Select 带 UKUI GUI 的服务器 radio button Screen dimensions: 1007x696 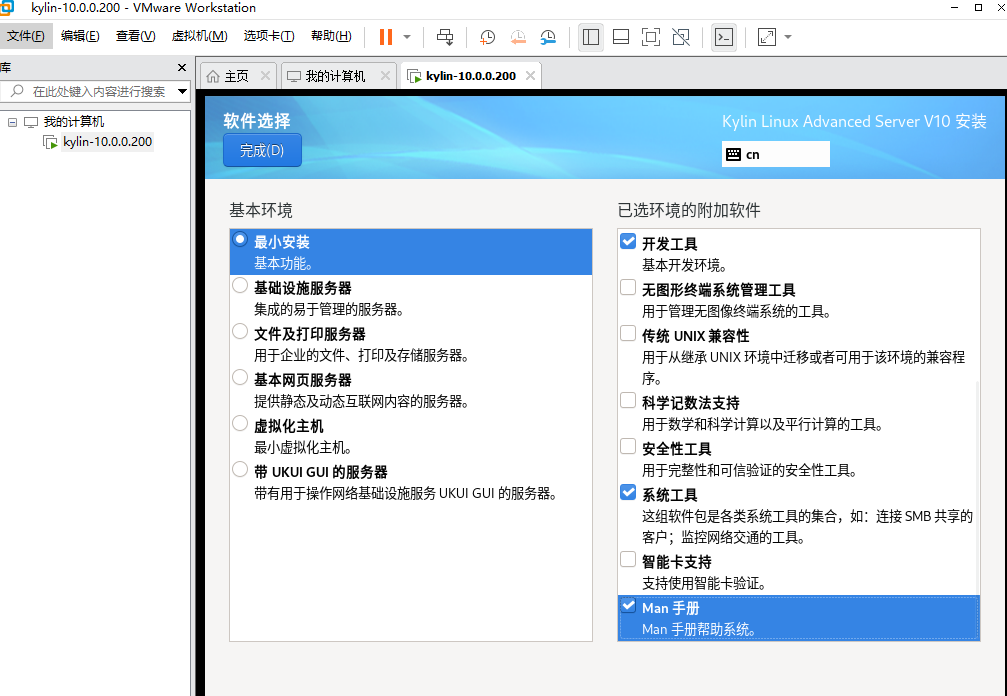click(240, 469)
